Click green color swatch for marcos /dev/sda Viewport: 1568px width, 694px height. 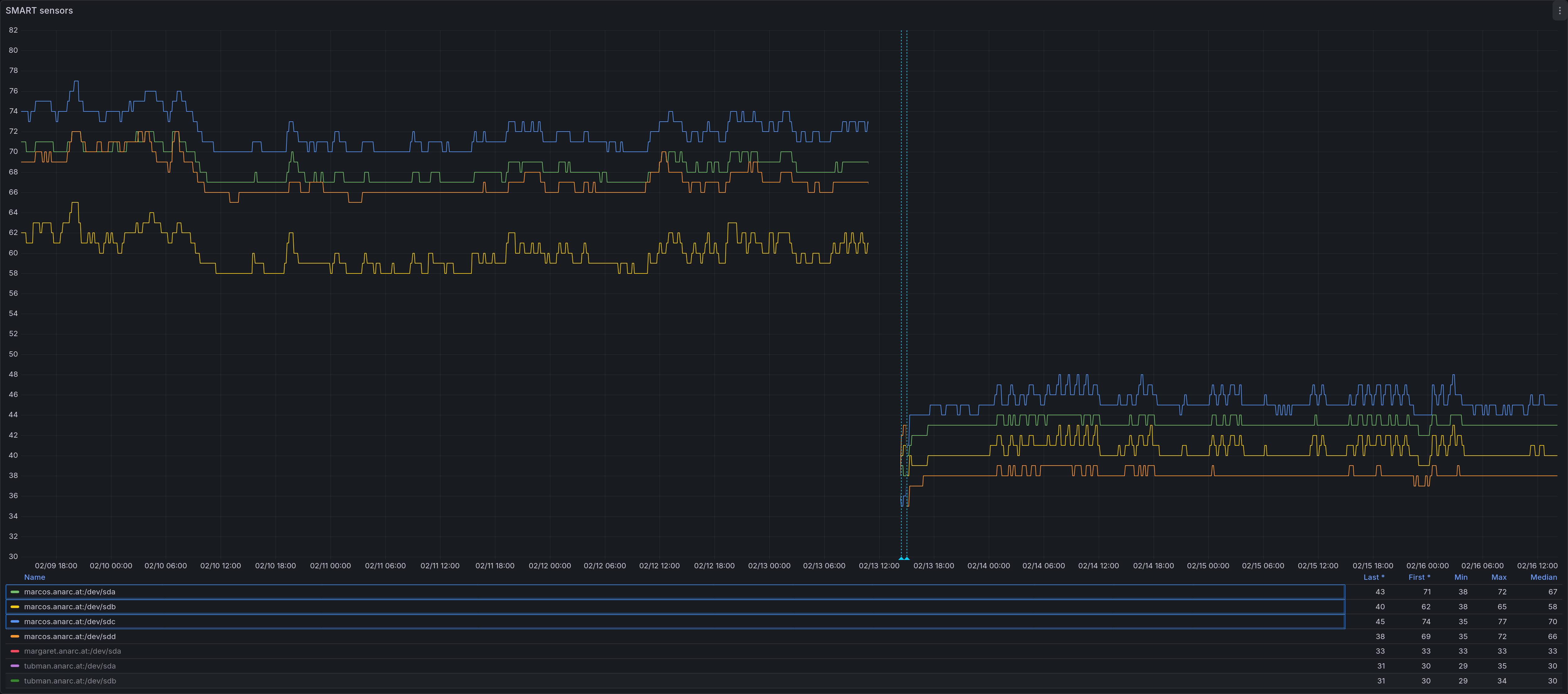pos(15,592)
